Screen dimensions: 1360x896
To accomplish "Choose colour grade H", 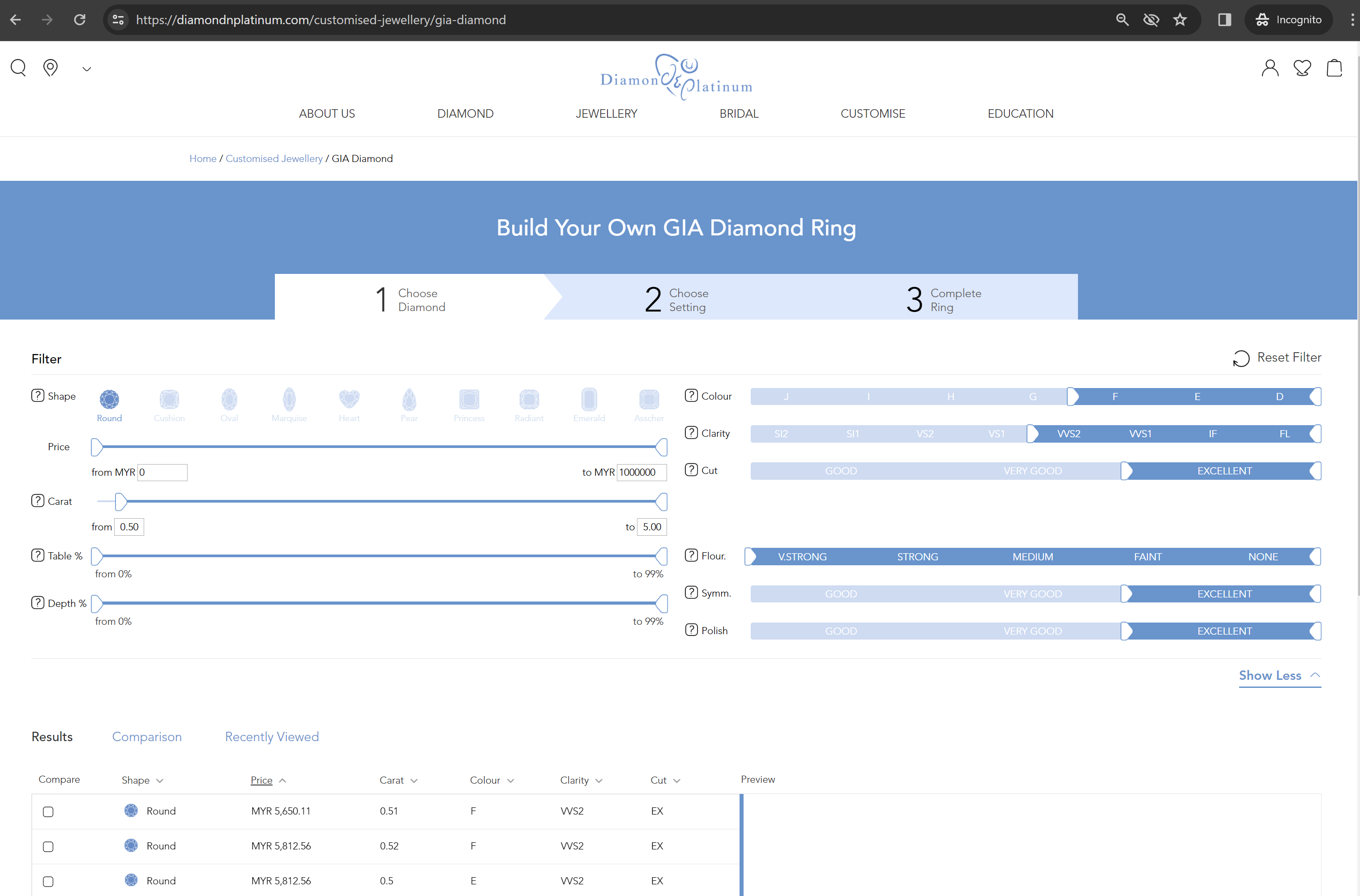I will 951,397.
